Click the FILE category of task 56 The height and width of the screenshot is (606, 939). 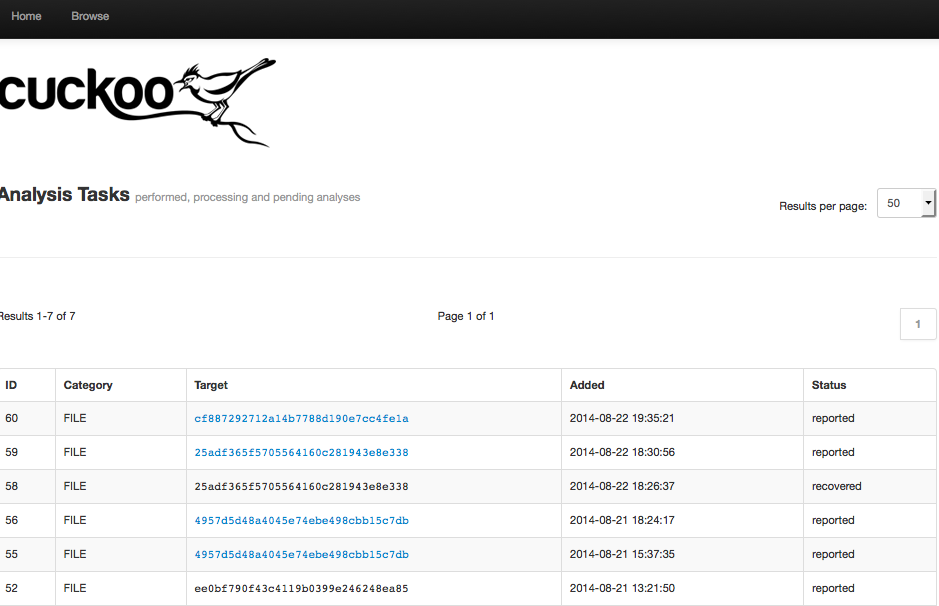(75, 520)
